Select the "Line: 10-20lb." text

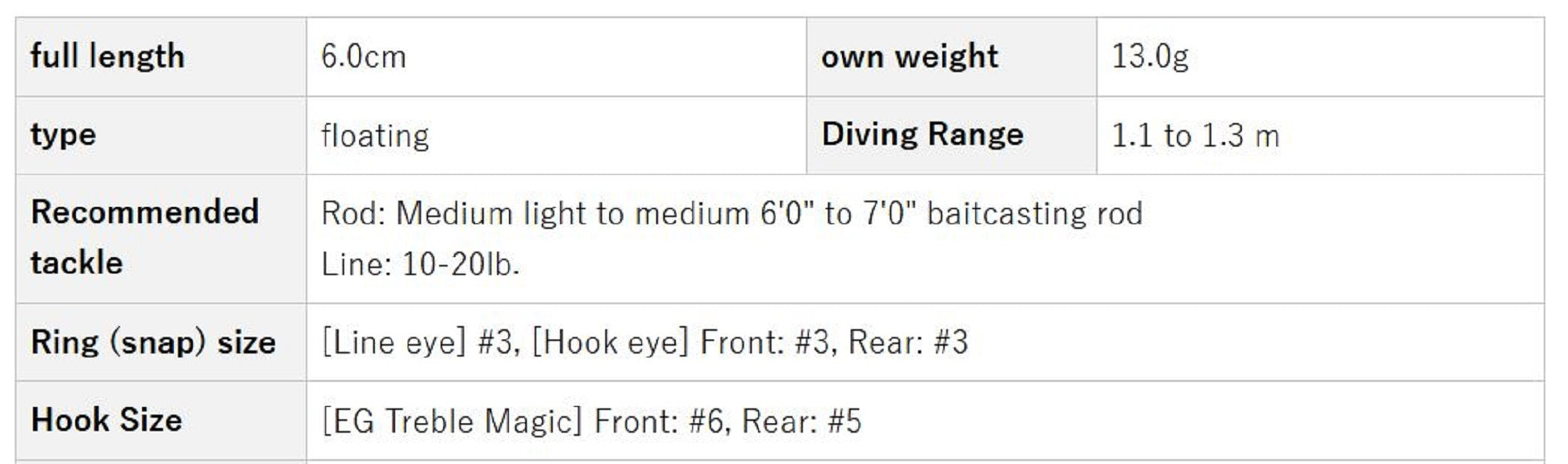421,265
